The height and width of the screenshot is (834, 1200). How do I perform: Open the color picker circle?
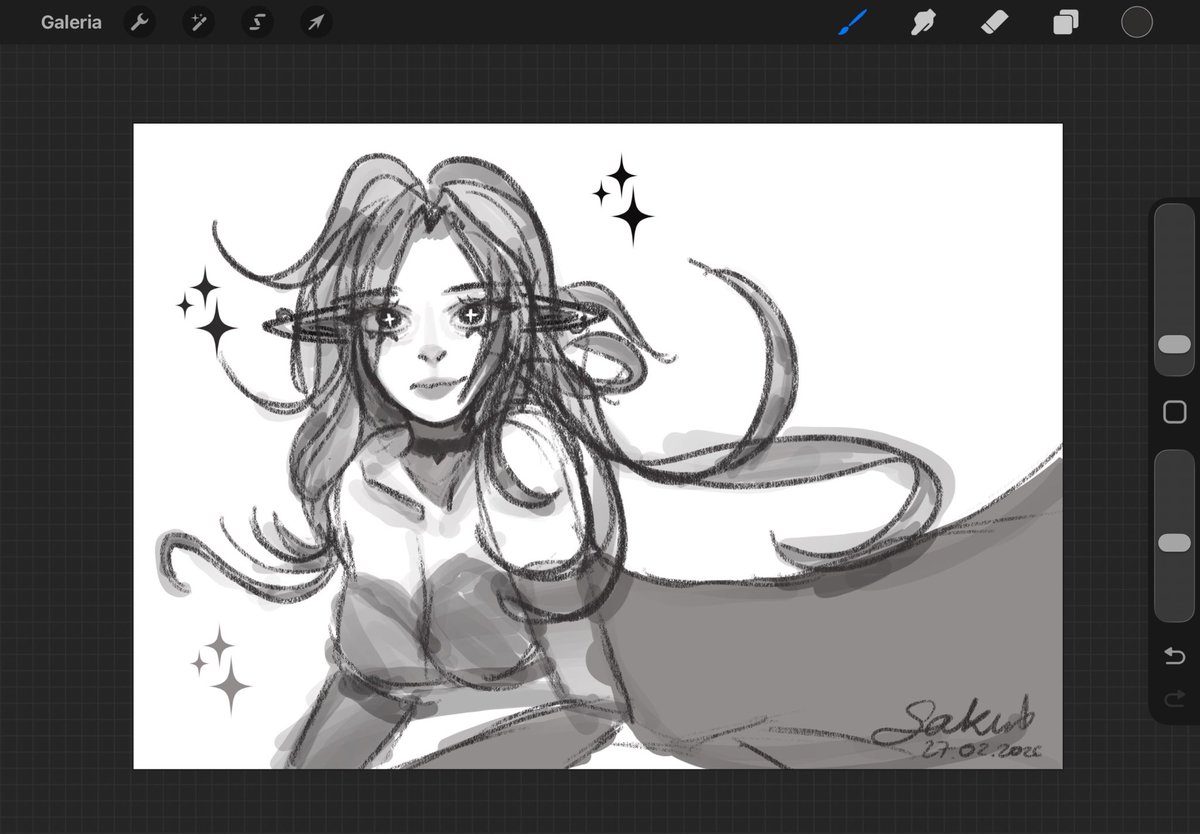pos(1137,22)
